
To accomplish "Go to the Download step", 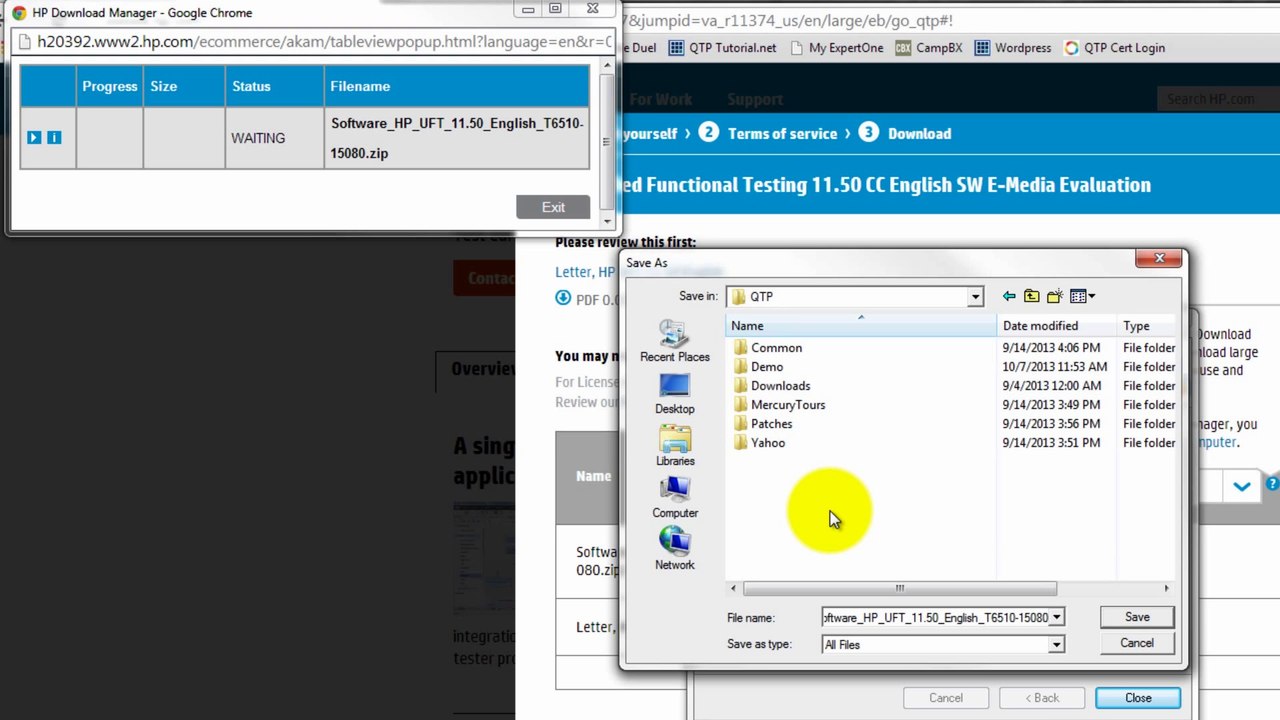I will pyautogui.click(x=905, y=133).
